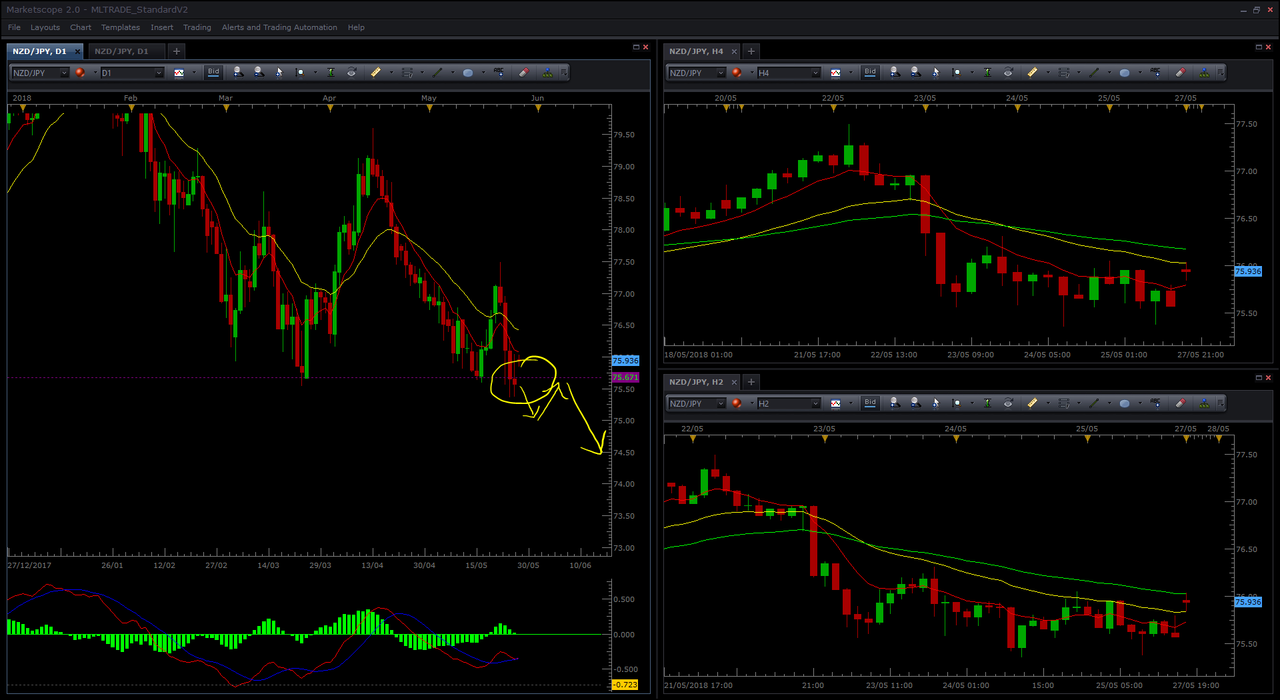Viewport: 1280px width, 700px height.
Task: Click the red ball icon in H2 toolbar
Action: click(737, 403)
